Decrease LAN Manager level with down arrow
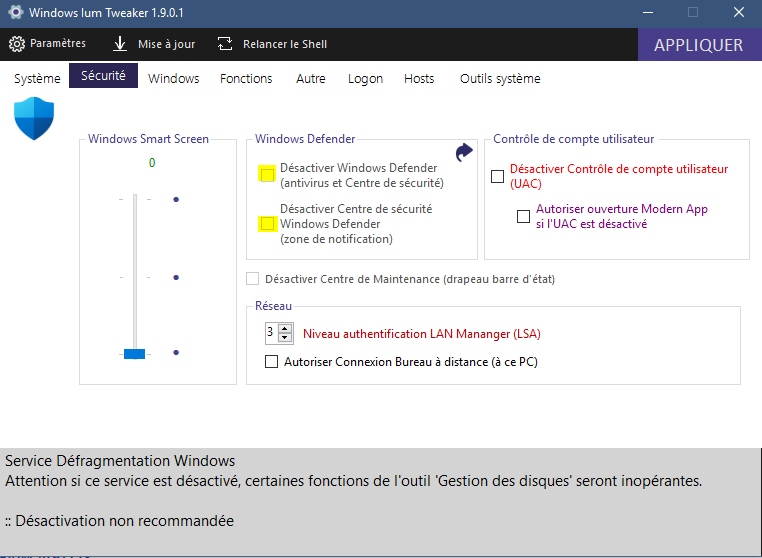The width and height of the screenshot is (762, 558). click(x=285, y=338)
